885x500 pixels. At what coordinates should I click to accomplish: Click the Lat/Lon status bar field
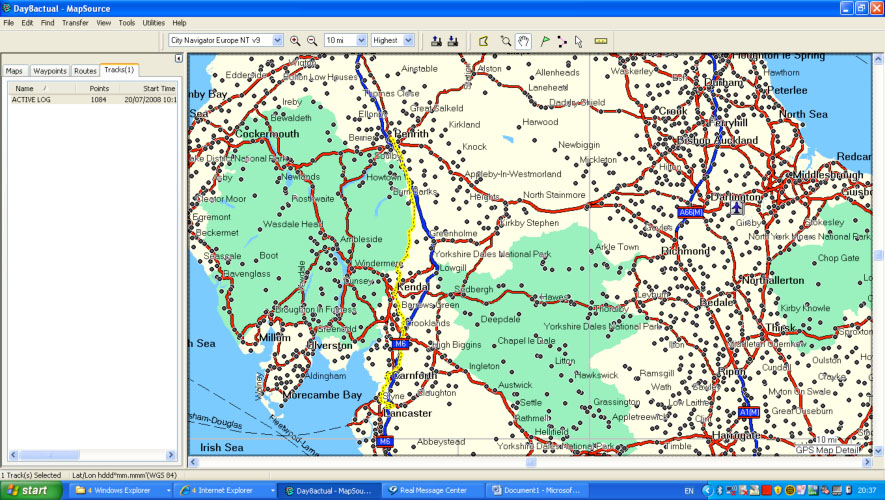tap(124, 475)
